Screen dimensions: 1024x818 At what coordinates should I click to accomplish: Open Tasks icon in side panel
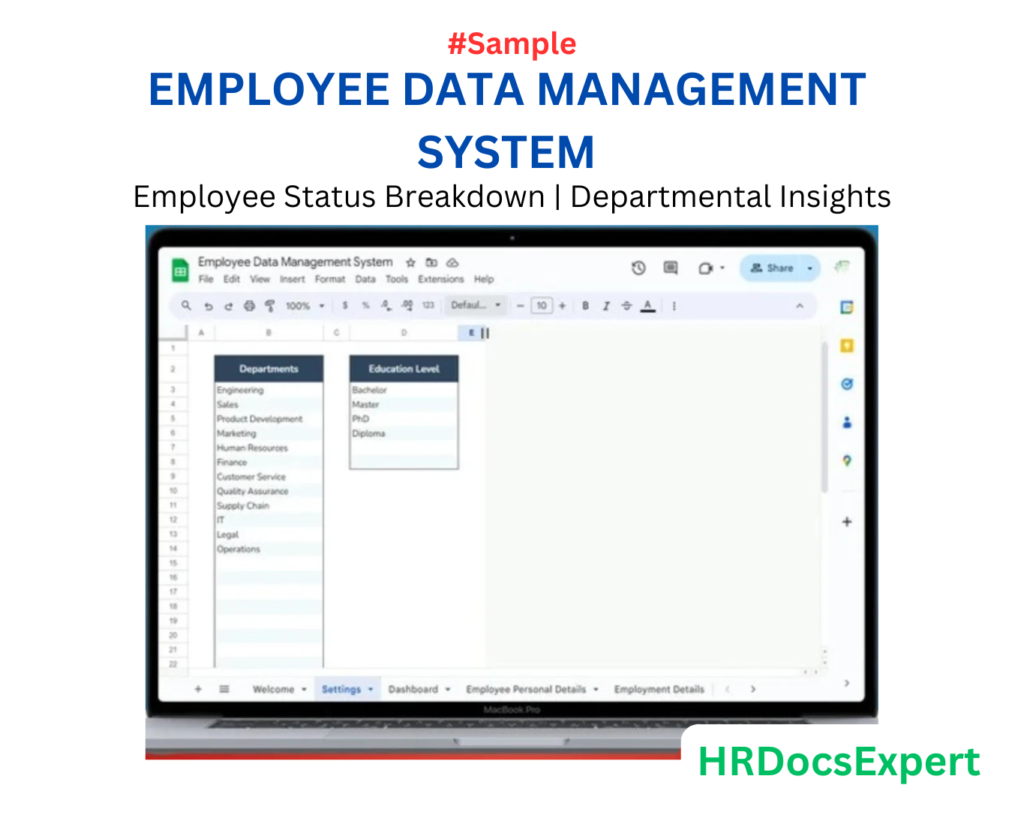tap(847, 383)
